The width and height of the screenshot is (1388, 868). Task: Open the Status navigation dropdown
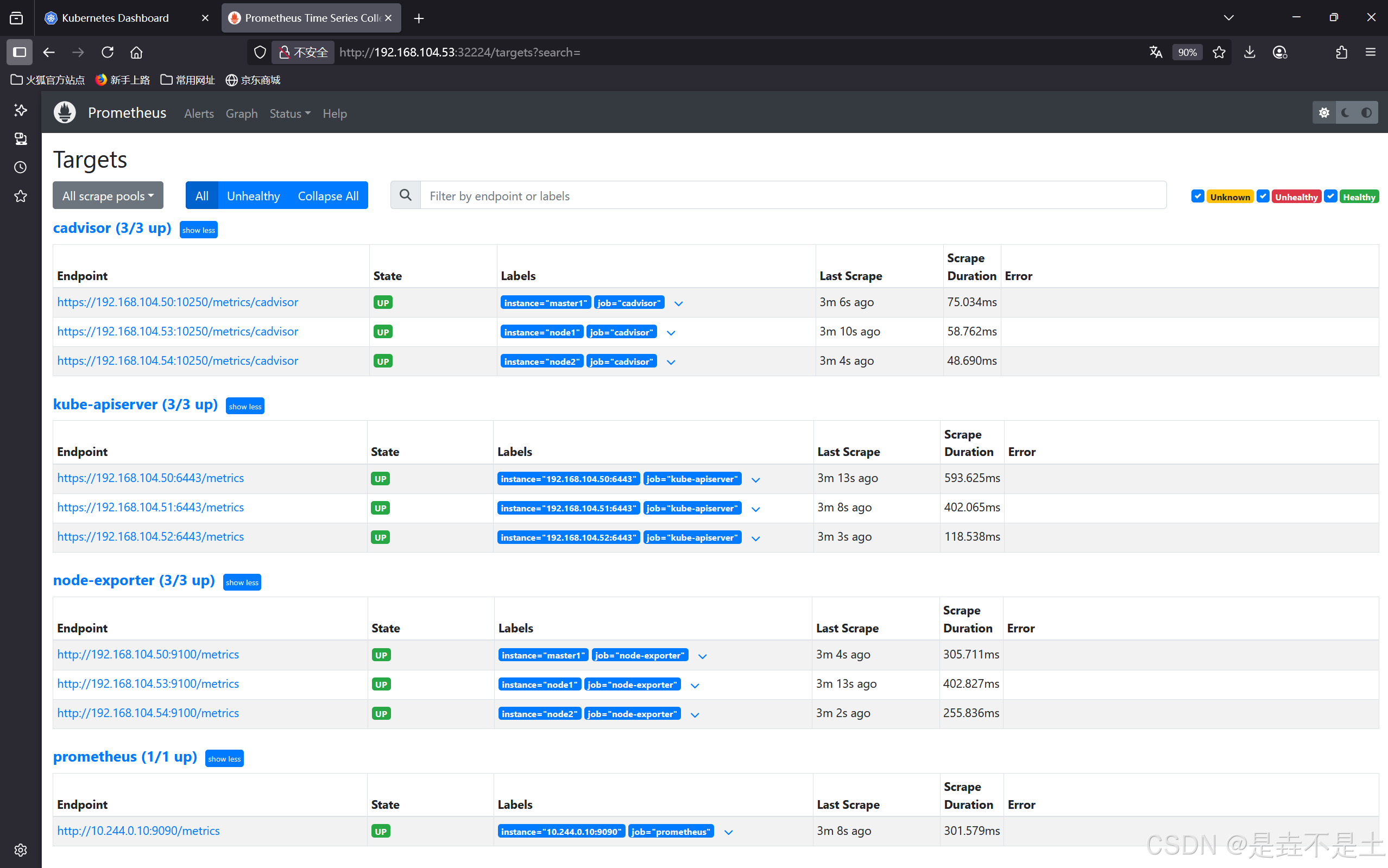[x=290, y=113]
